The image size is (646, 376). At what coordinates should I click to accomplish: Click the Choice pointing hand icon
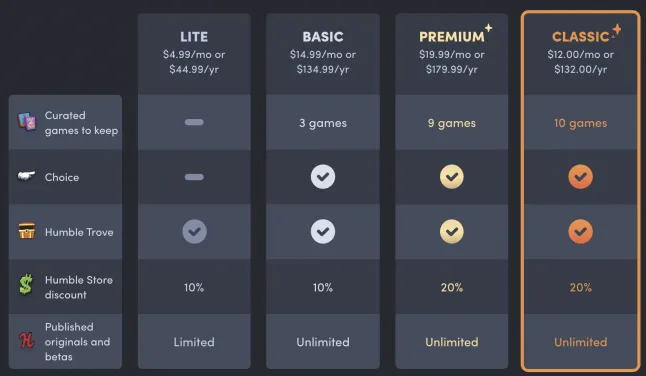[26, 176]
